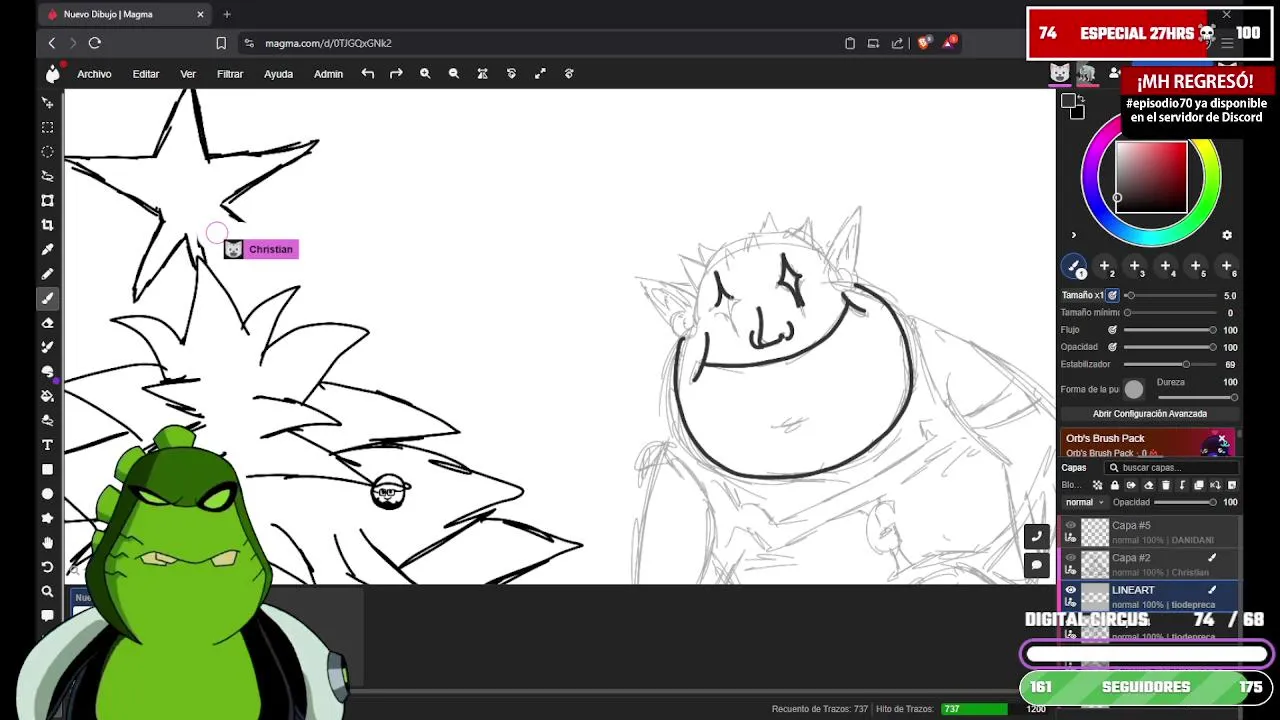Select the Eraser tool
The width and height of the screenshot is (1280, 720).
(x=47, y=323)
